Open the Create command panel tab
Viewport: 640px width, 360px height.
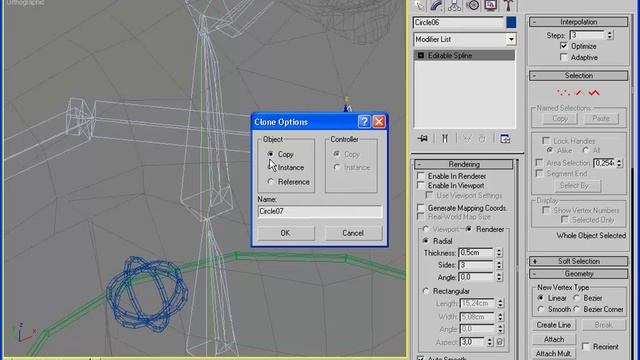click(x=419, y=5)
